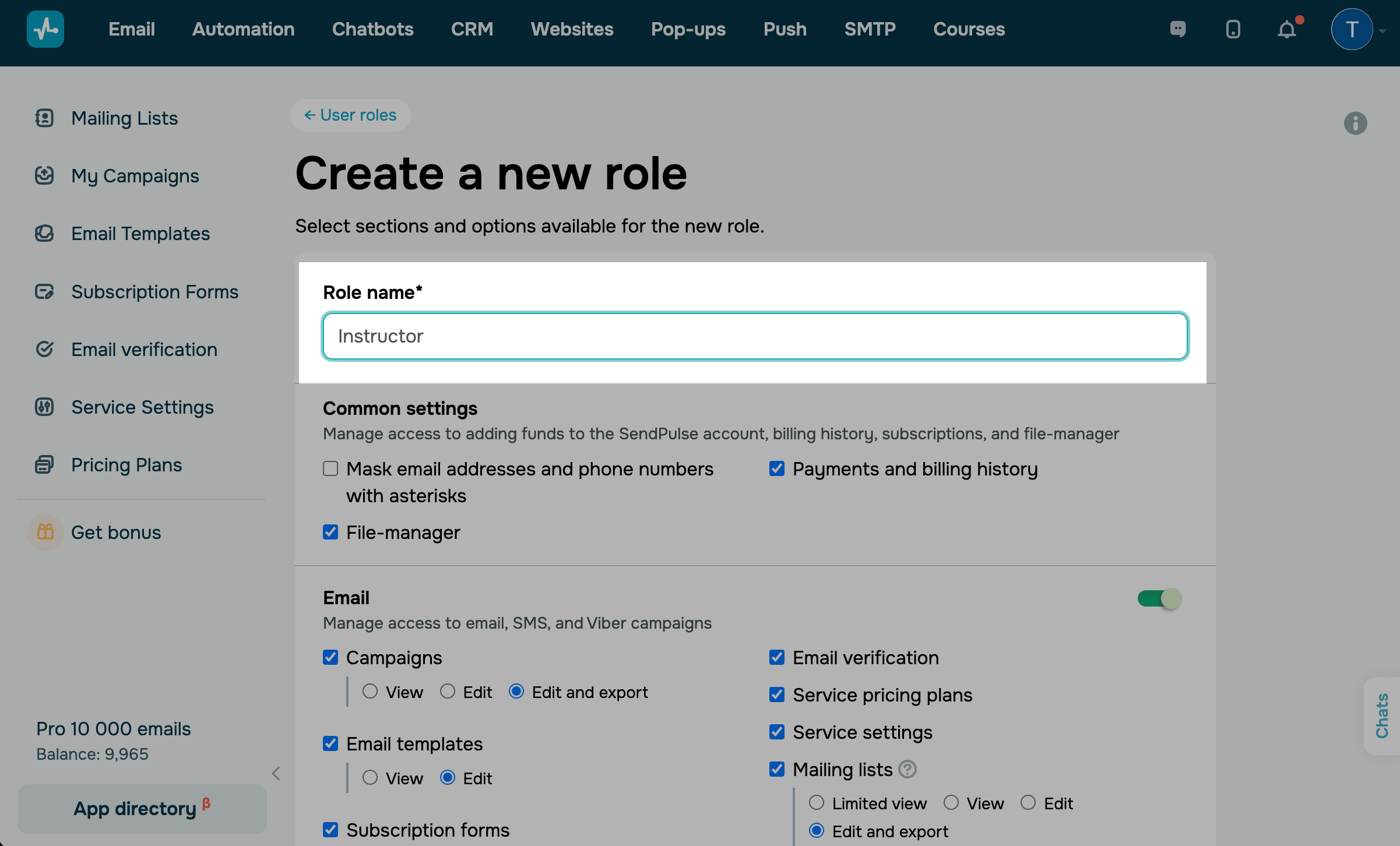Image resolution: width=1400 pixels, height=846 pixels.
Task: Click the info icon near page title
Action: [1355, 124]
